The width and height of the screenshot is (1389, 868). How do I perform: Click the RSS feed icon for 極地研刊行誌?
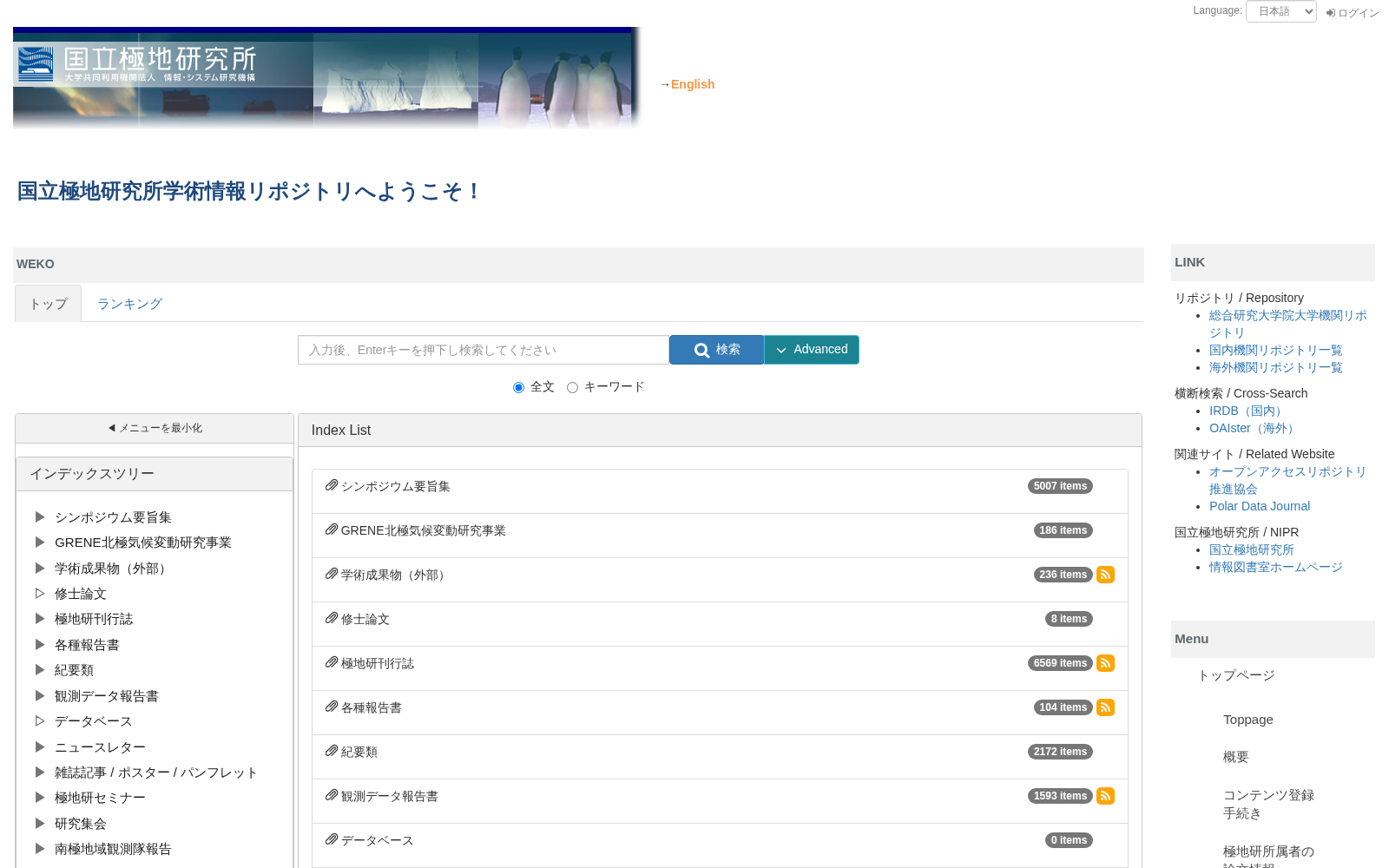[x=1105, y=663]
